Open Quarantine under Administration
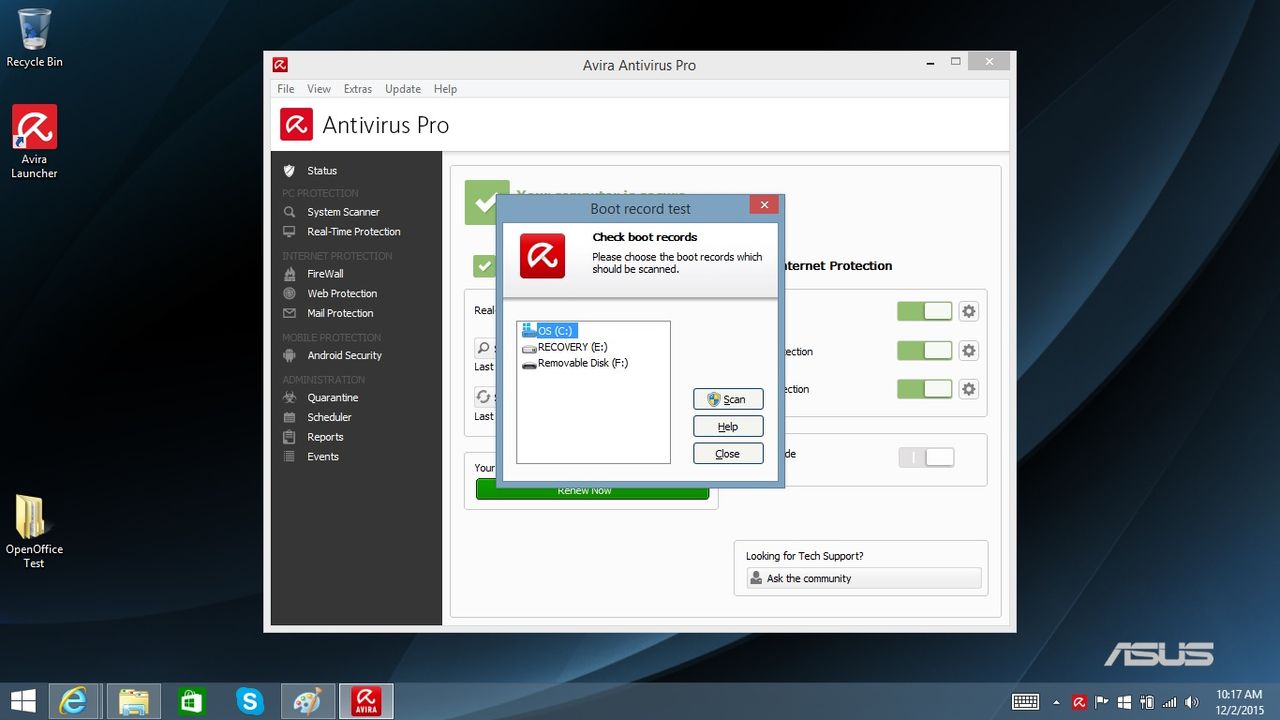Screen dimensions: 1280x720 tap(321, 398)
